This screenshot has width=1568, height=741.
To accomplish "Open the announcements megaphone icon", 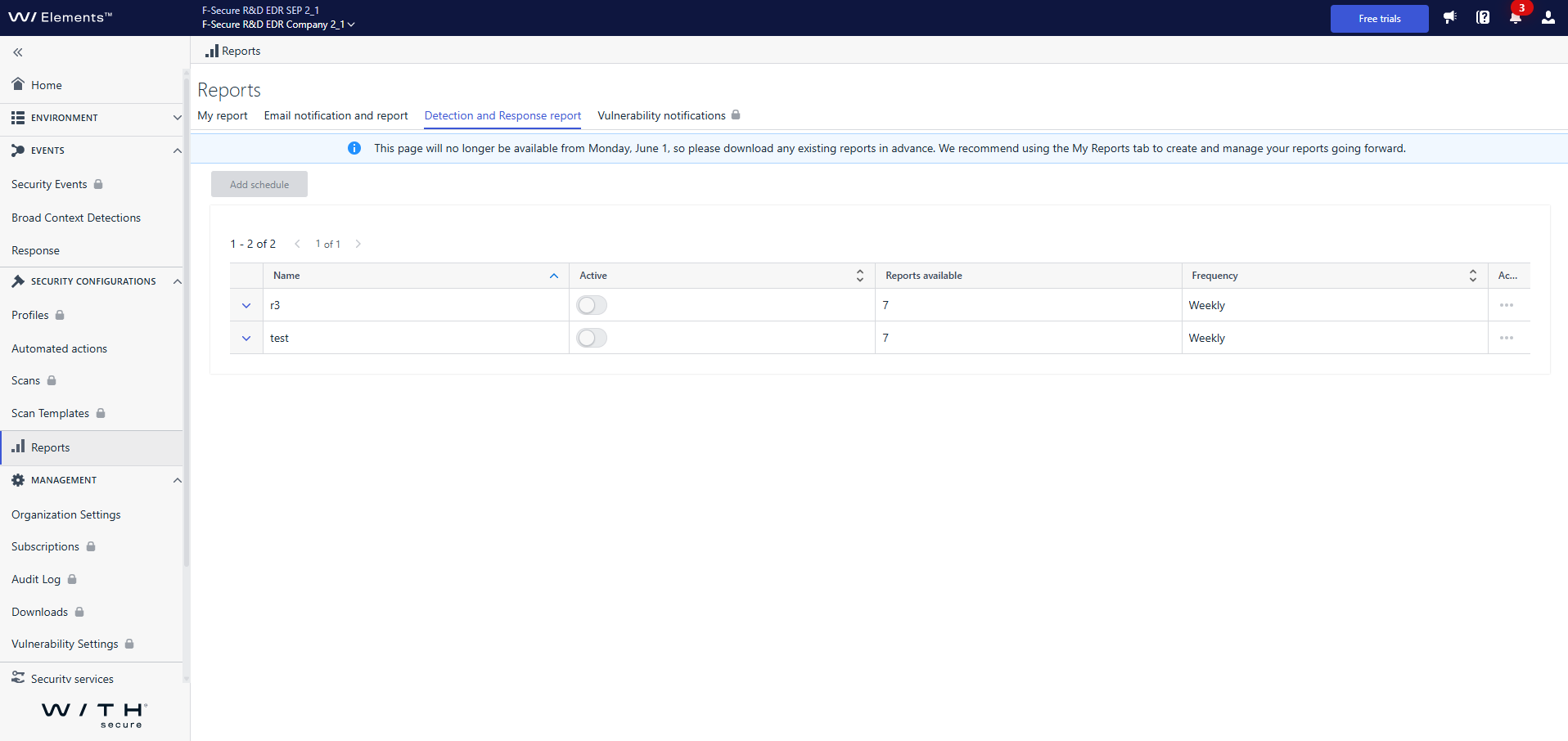I will 1450,17.
